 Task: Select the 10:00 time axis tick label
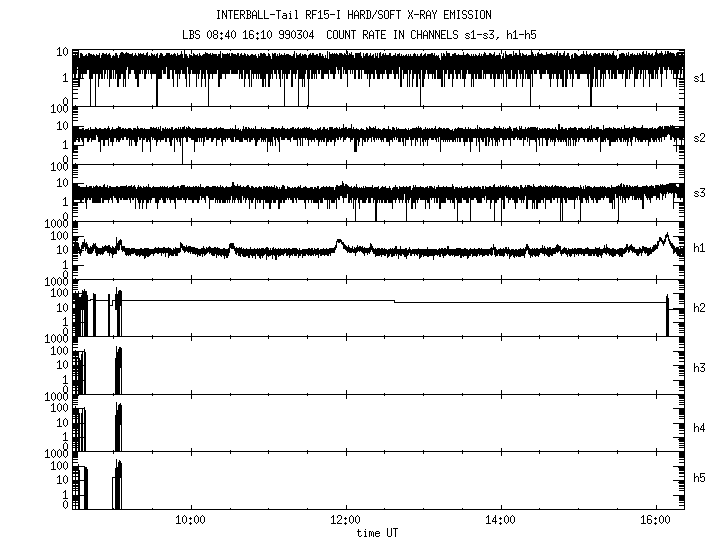[190, 520]
